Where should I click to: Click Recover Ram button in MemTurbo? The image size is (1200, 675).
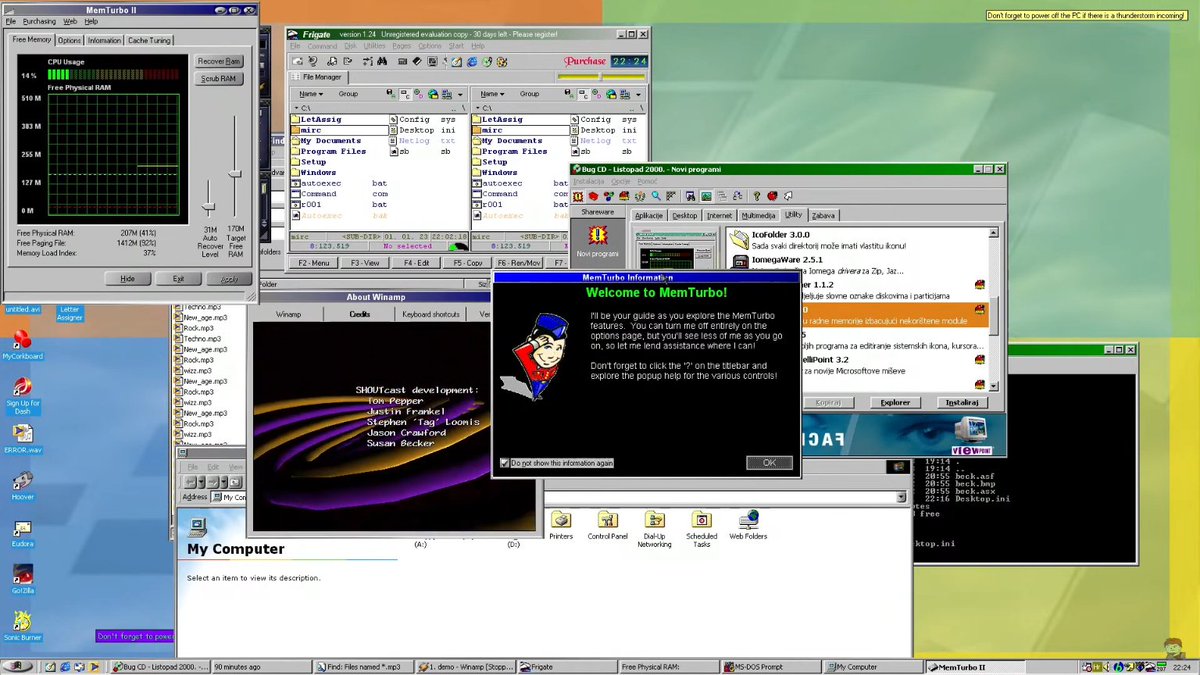click(x=219, y=61)
